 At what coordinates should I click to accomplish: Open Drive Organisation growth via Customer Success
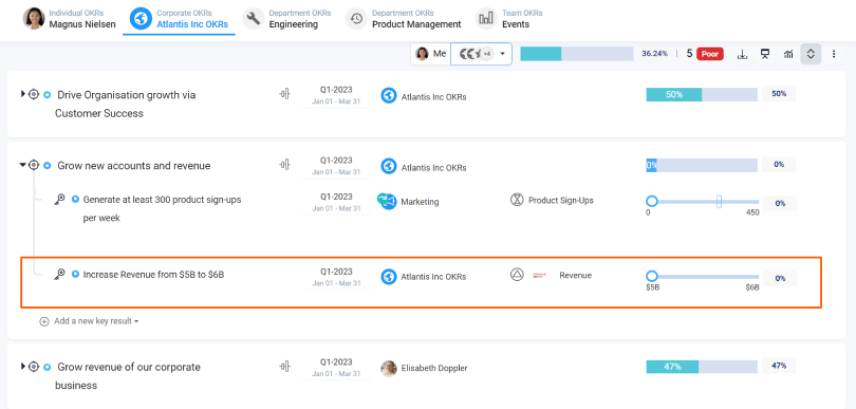(126, 104)
